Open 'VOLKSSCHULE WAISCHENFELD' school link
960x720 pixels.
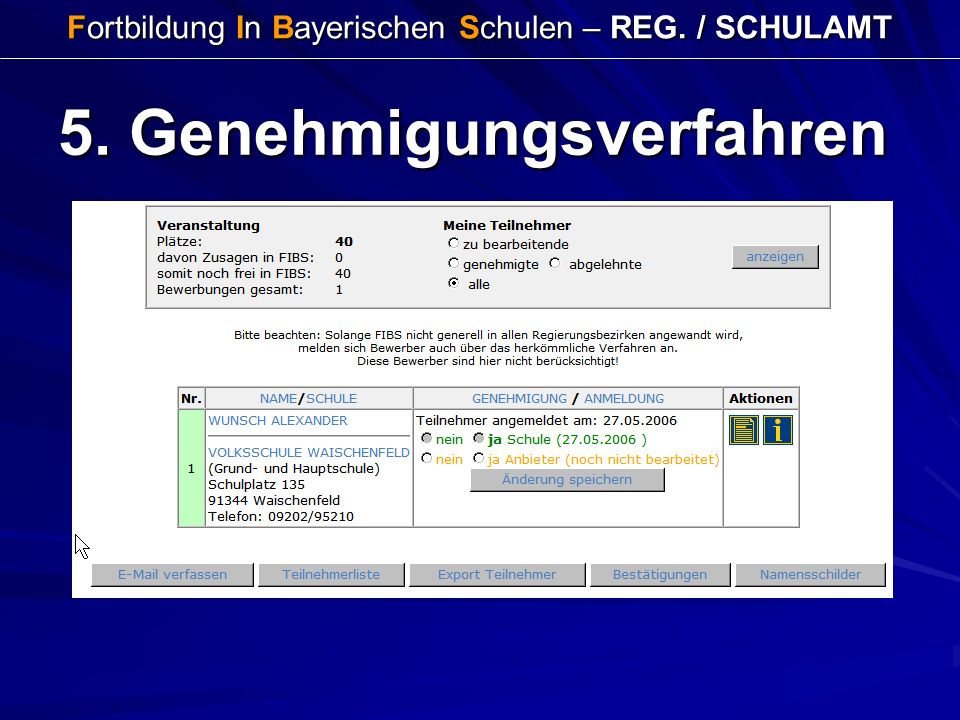coord(309,452)
